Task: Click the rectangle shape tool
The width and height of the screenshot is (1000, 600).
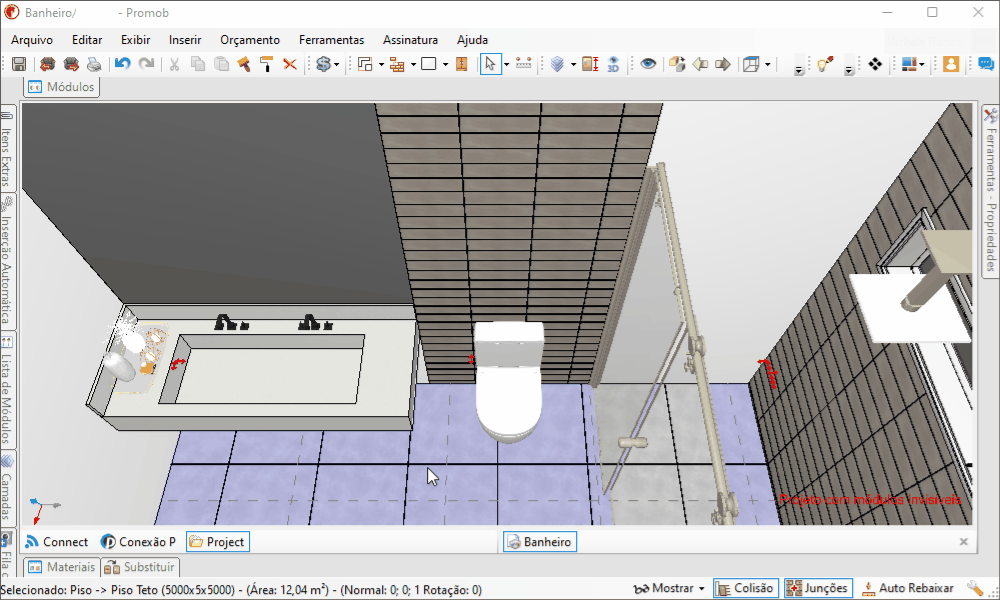Action: click(429, 64)
